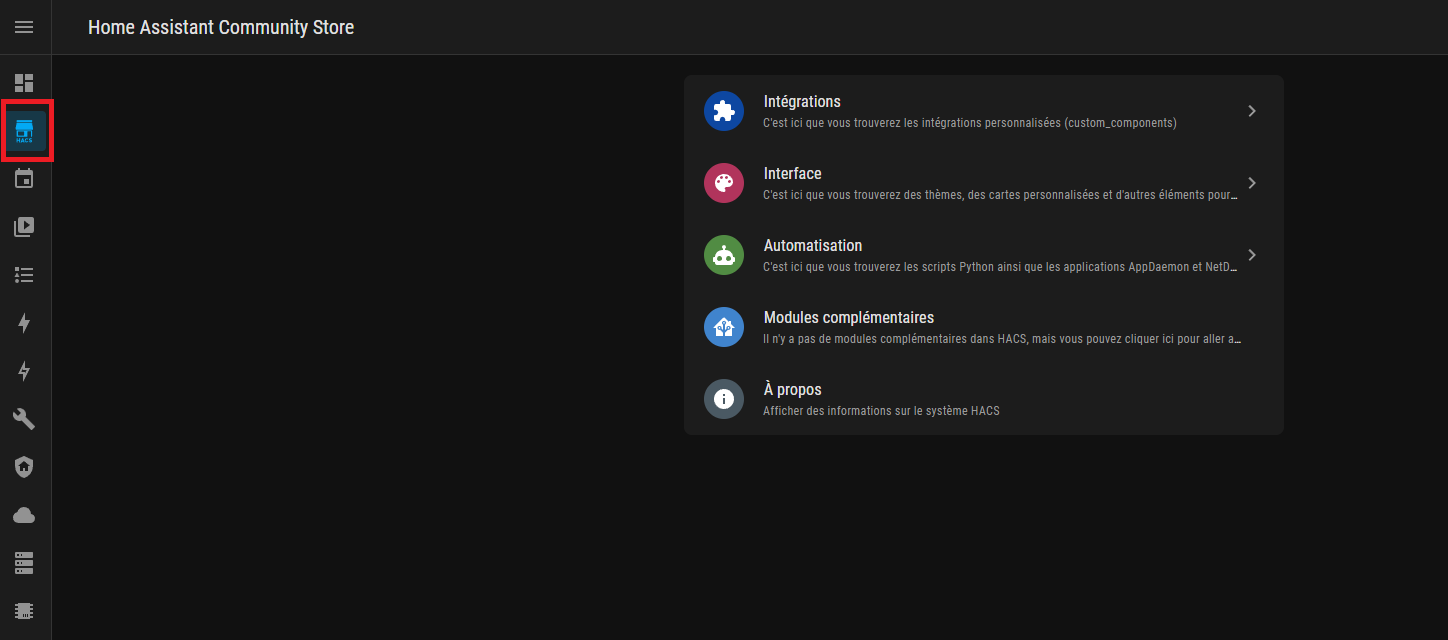Select the "Interface" title
Viewport: 1448px width, 640px height.
[x=792, y=174]
